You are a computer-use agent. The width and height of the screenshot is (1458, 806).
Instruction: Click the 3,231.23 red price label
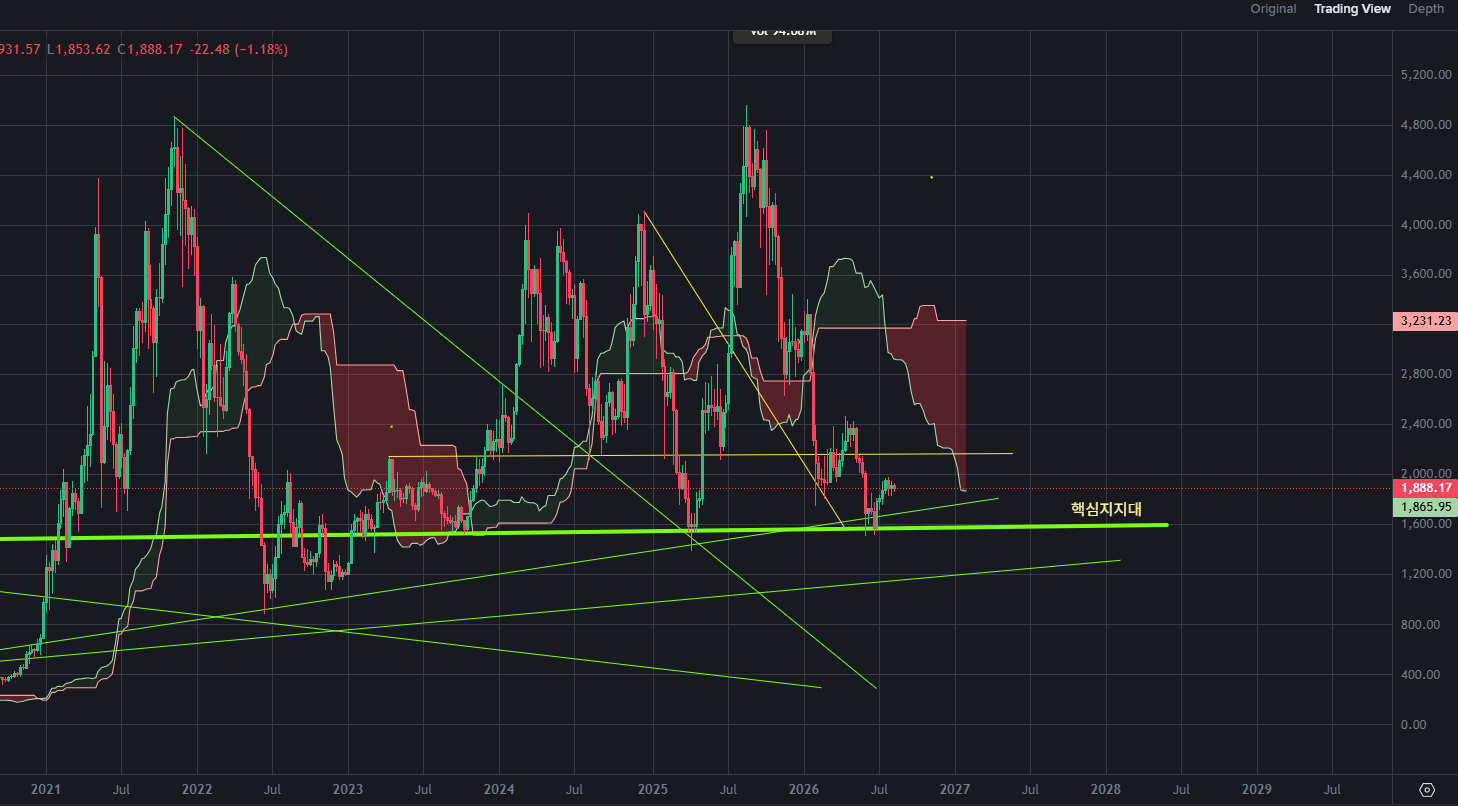[x=1424, y=321]
